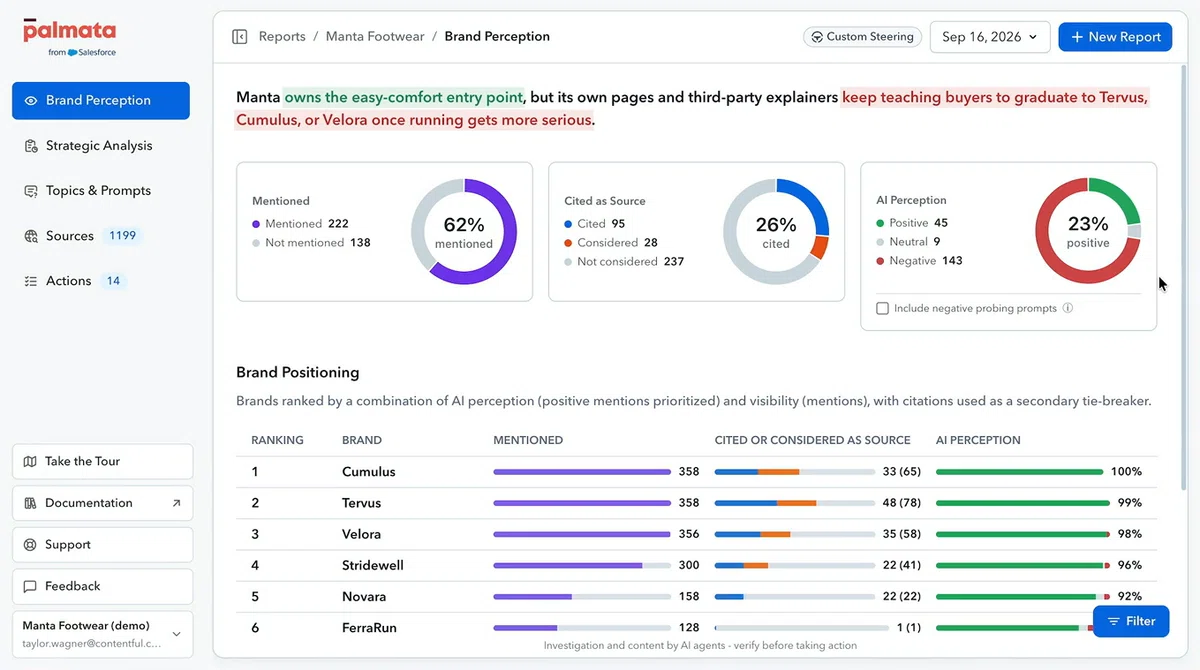Collapse the sidebar panel icon
Viewport: 1200px width, 670px height.
coord(239,37)
